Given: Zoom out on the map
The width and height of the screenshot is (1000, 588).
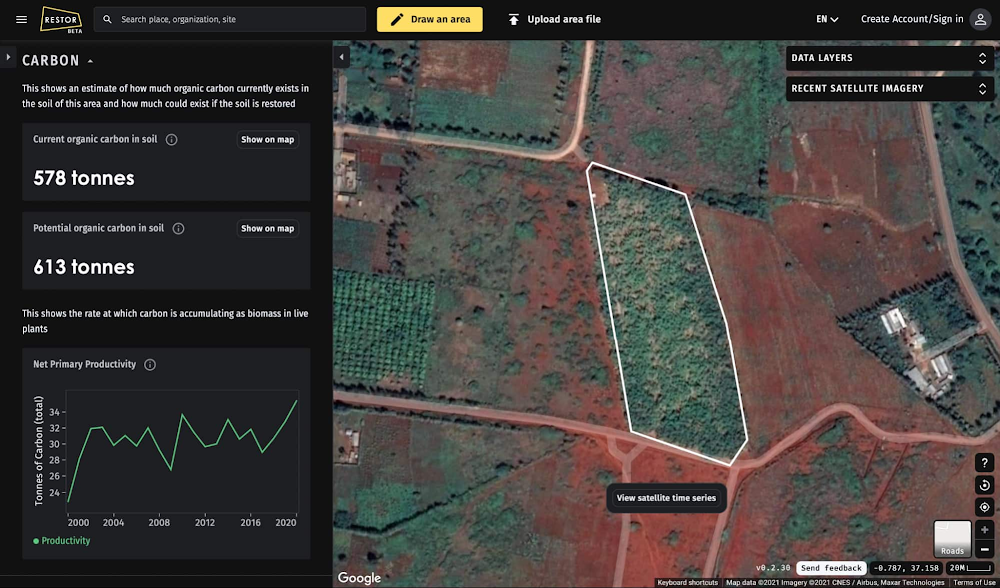Looking at the screenshot, I should (984, 550).
